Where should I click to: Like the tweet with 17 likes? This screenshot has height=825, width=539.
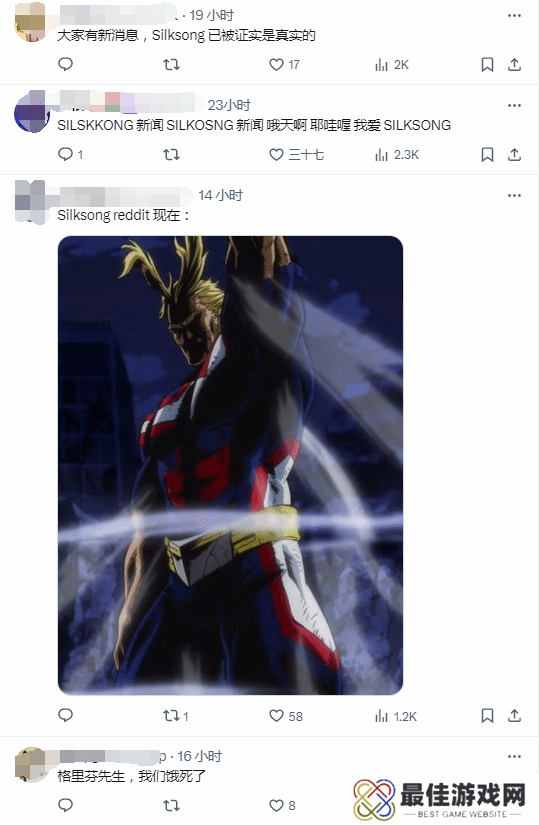tap(284, 65)
